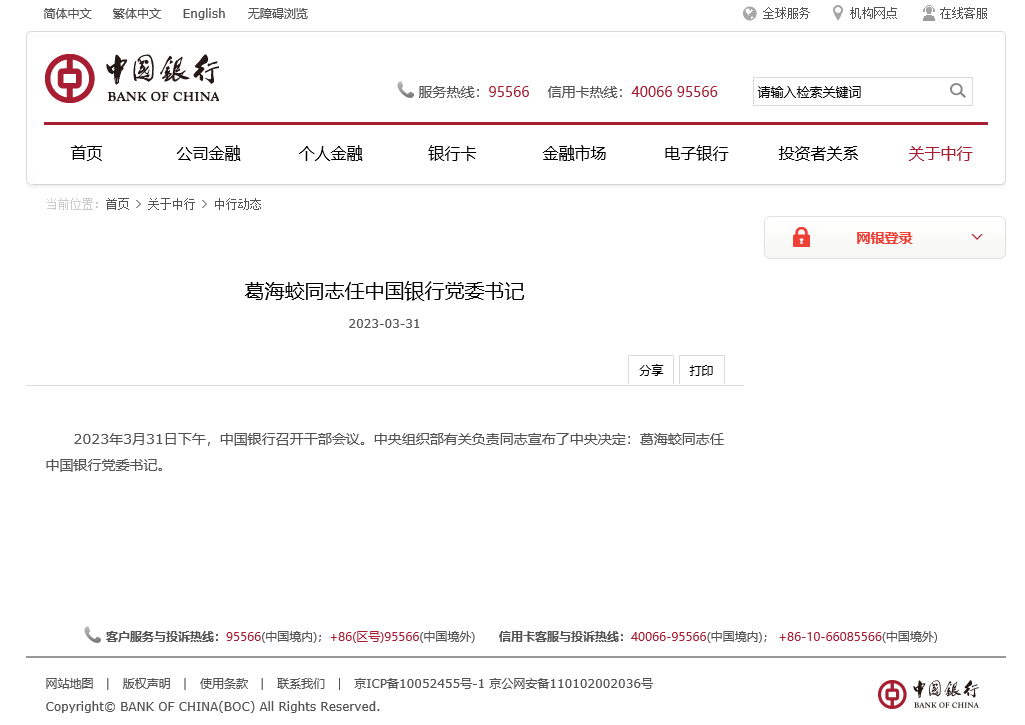The width and height of the screenshot is (1025, 725).
Task: Click the 中行动态 breadcrumb link
Action: tap(237, 204)
